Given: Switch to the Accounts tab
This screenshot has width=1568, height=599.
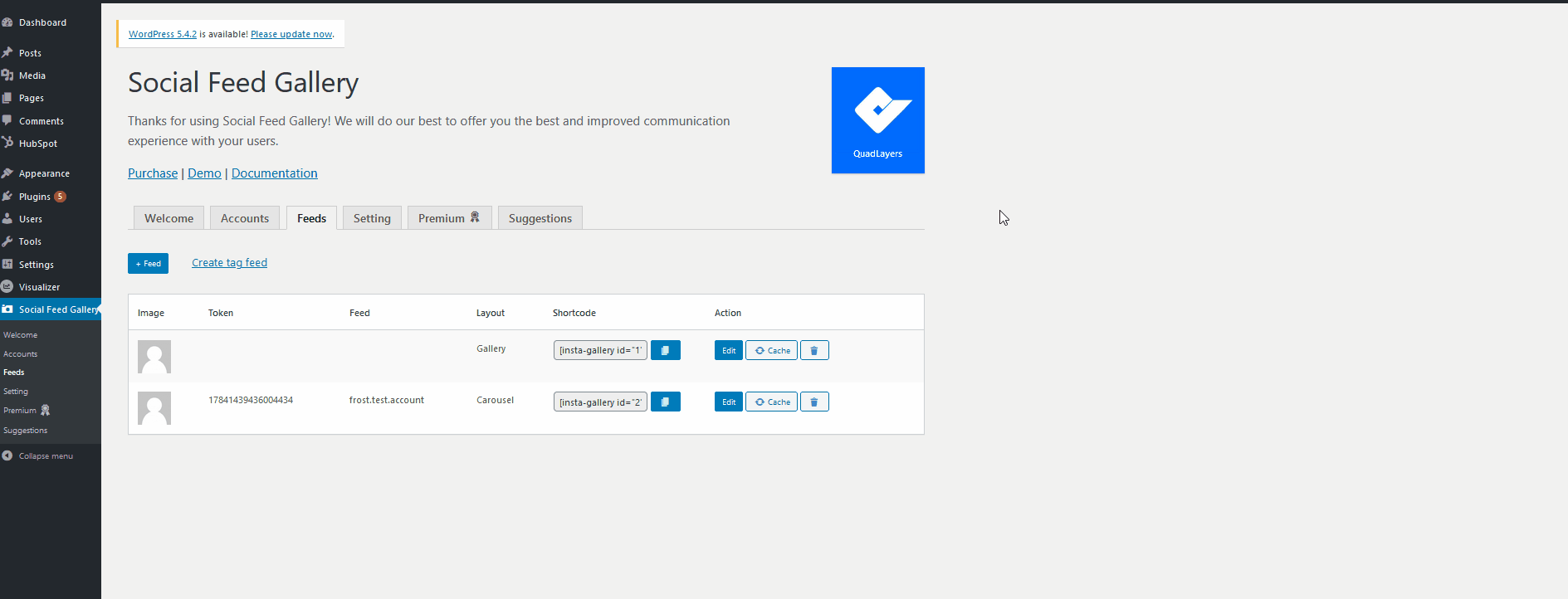Looking at the screenshot, I should click(245, 218).
